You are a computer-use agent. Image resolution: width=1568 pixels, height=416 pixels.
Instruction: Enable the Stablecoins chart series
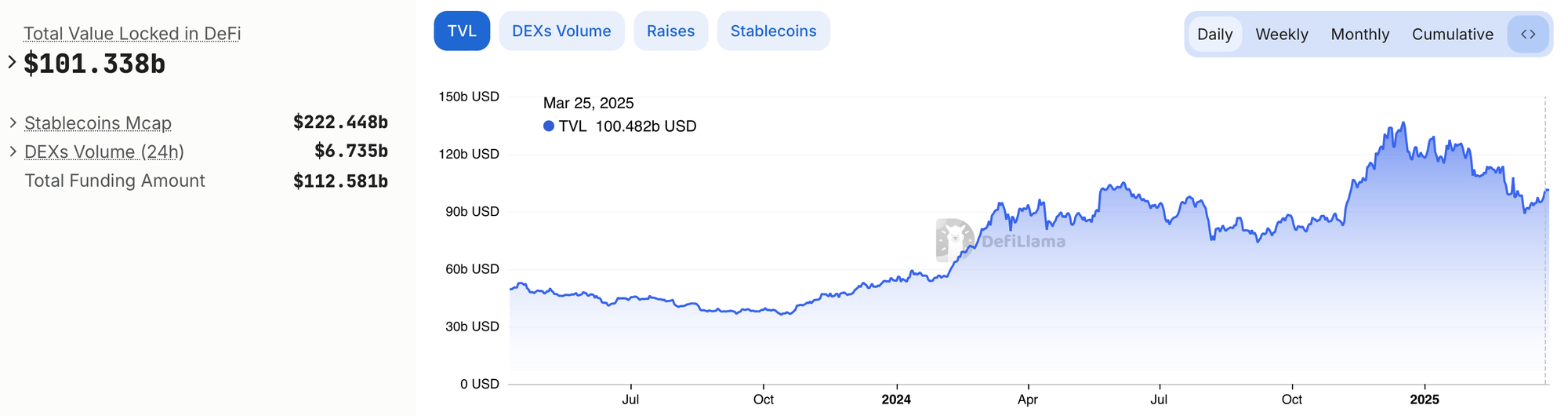[x=773, y=31]
